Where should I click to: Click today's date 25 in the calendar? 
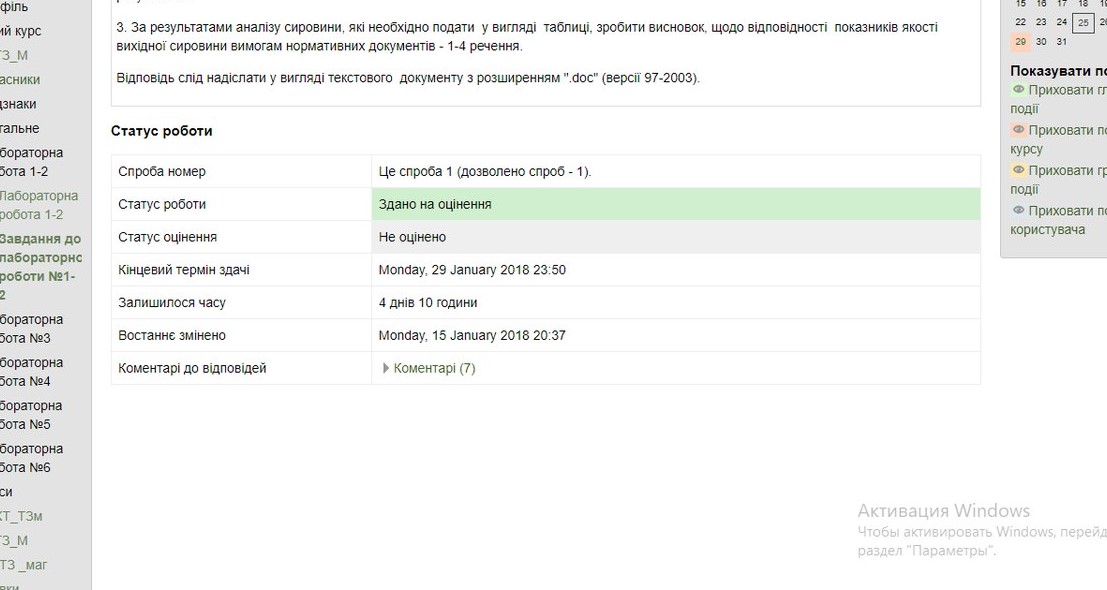coord(1083,23)
